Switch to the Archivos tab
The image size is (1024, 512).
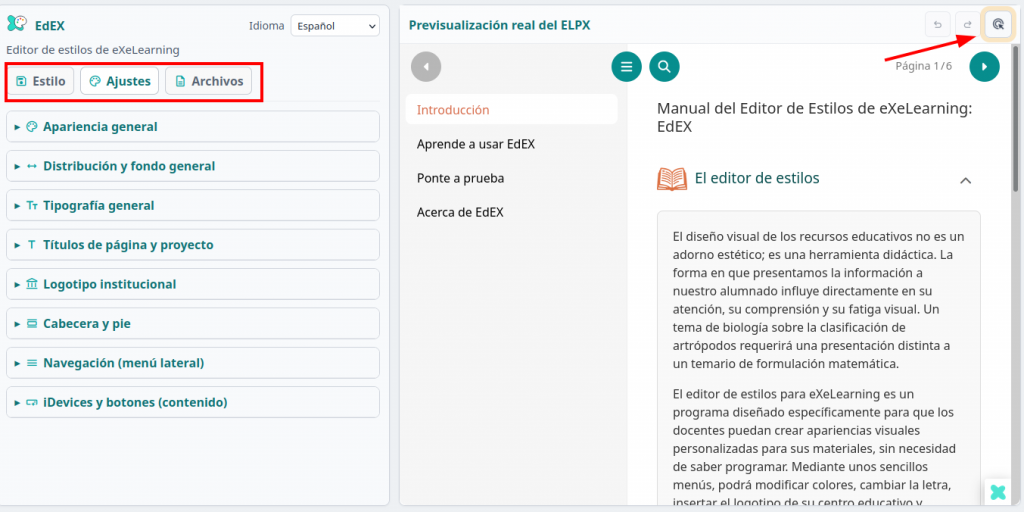click(208, 81)
